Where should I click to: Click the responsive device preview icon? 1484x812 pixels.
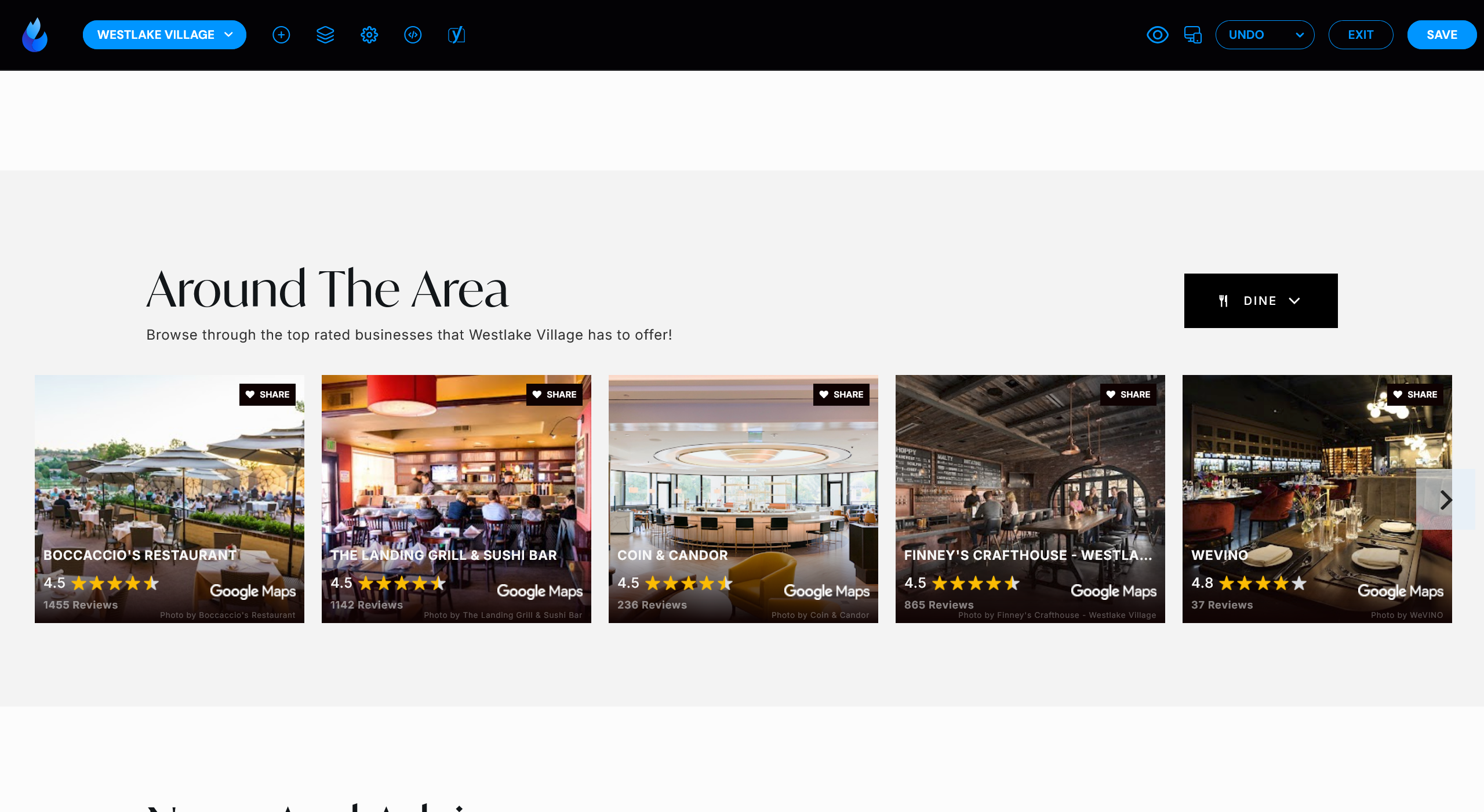coord(1192,35)
